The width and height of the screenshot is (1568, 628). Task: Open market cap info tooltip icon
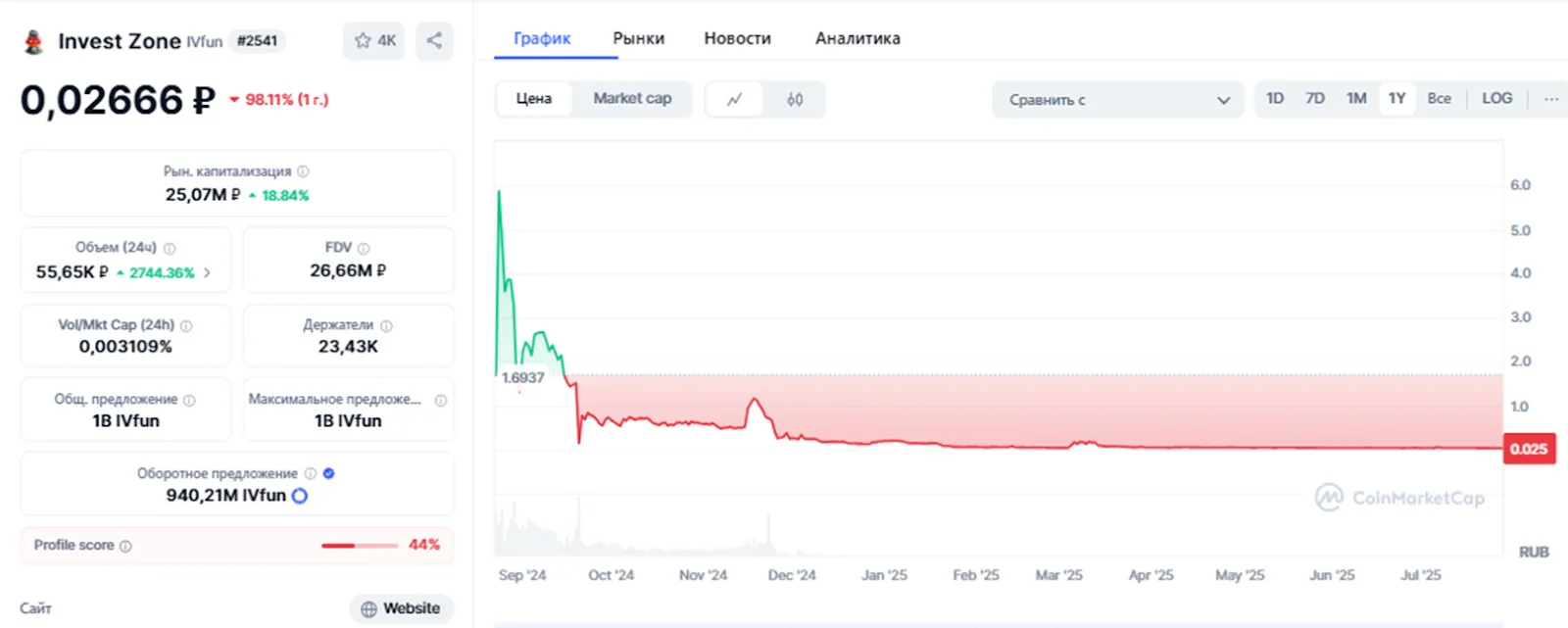point(303,171)
